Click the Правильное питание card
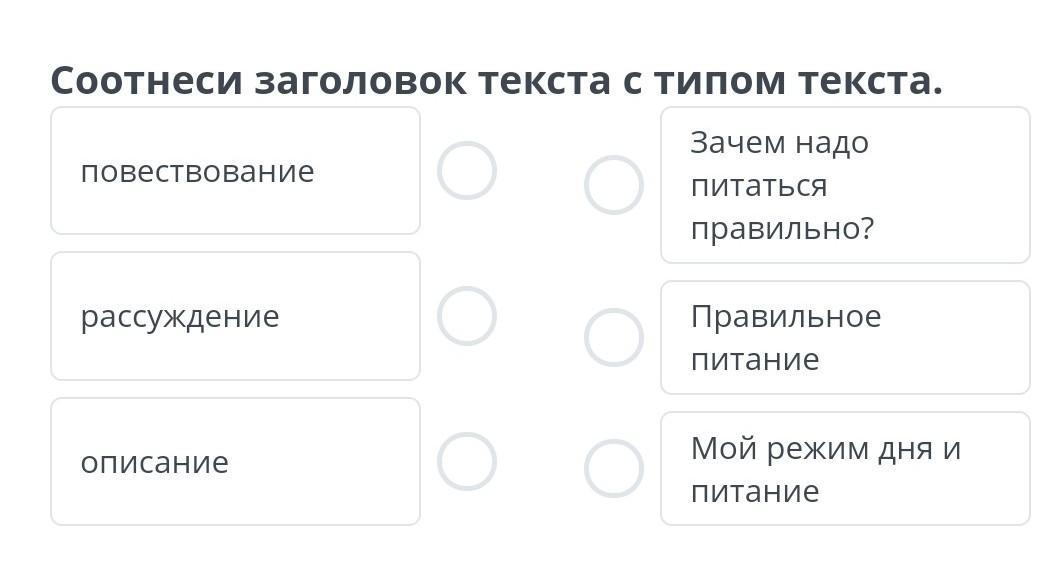 tap(845, 338)
